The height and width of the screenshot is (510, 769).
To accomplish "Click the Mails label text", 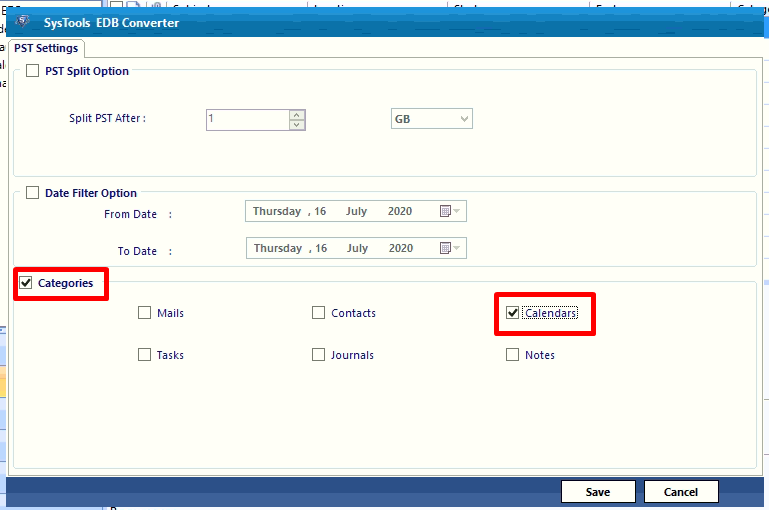I will click(x=170, y=313).
